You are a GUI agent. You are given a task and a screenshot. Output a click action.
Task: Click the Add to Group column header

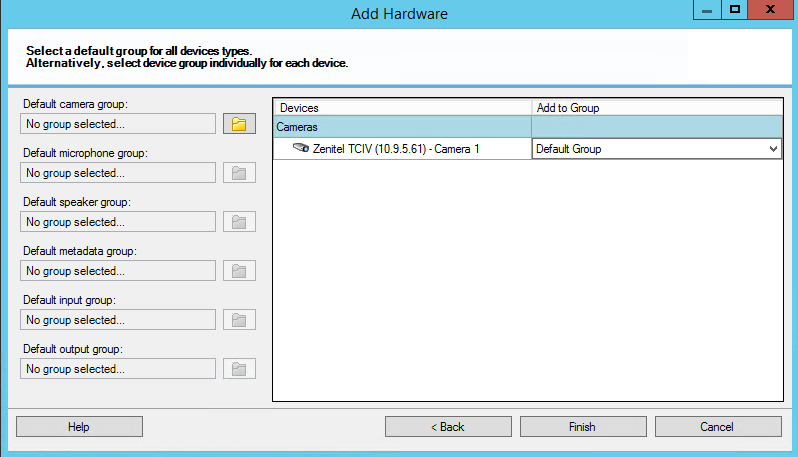tap(656, 107)
